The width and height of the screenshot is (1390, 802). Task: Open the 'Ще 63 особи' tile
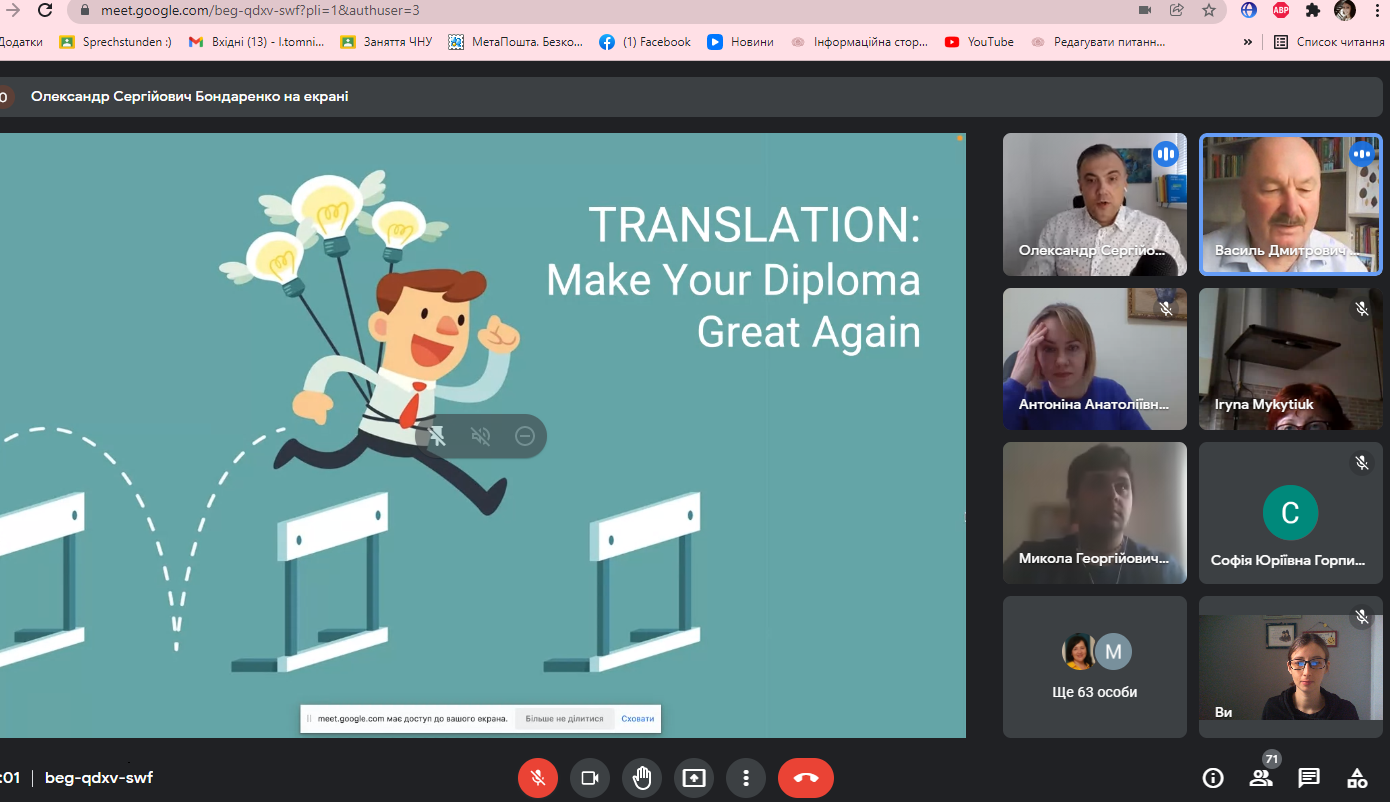coord(1095,667)
